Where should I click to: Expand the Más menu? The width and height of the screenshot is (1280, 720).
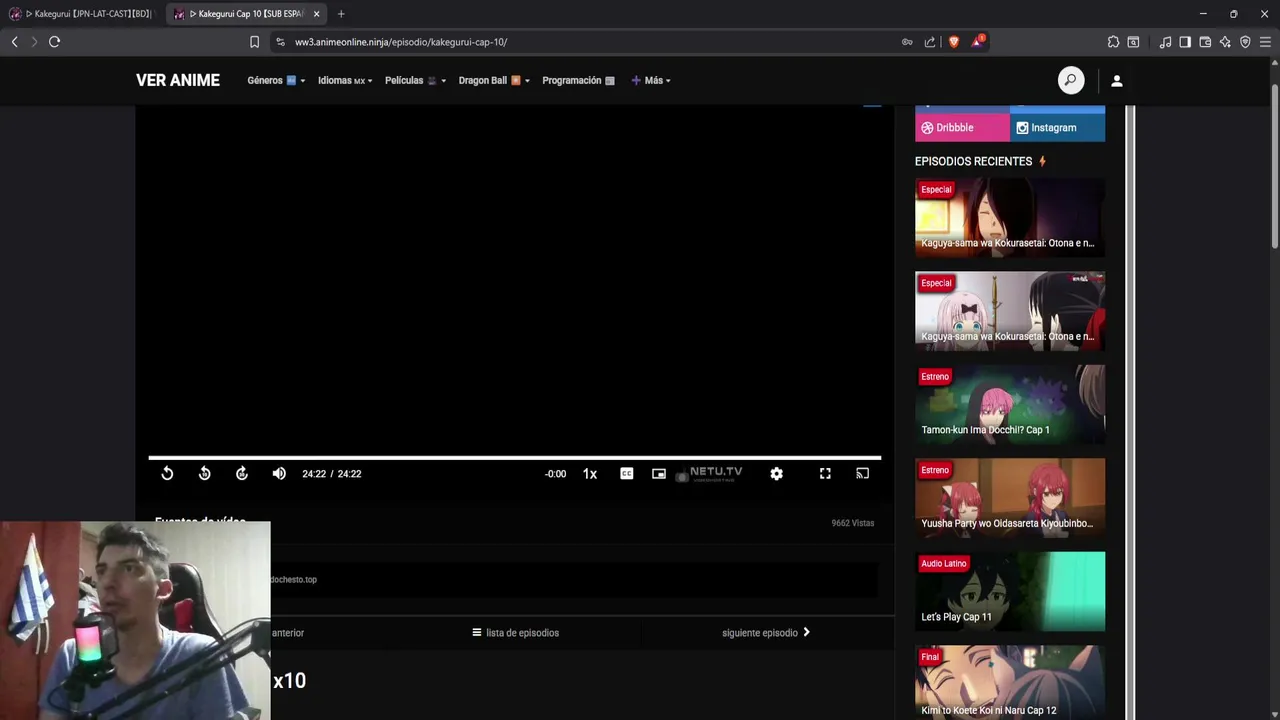(x=651, y=80)
